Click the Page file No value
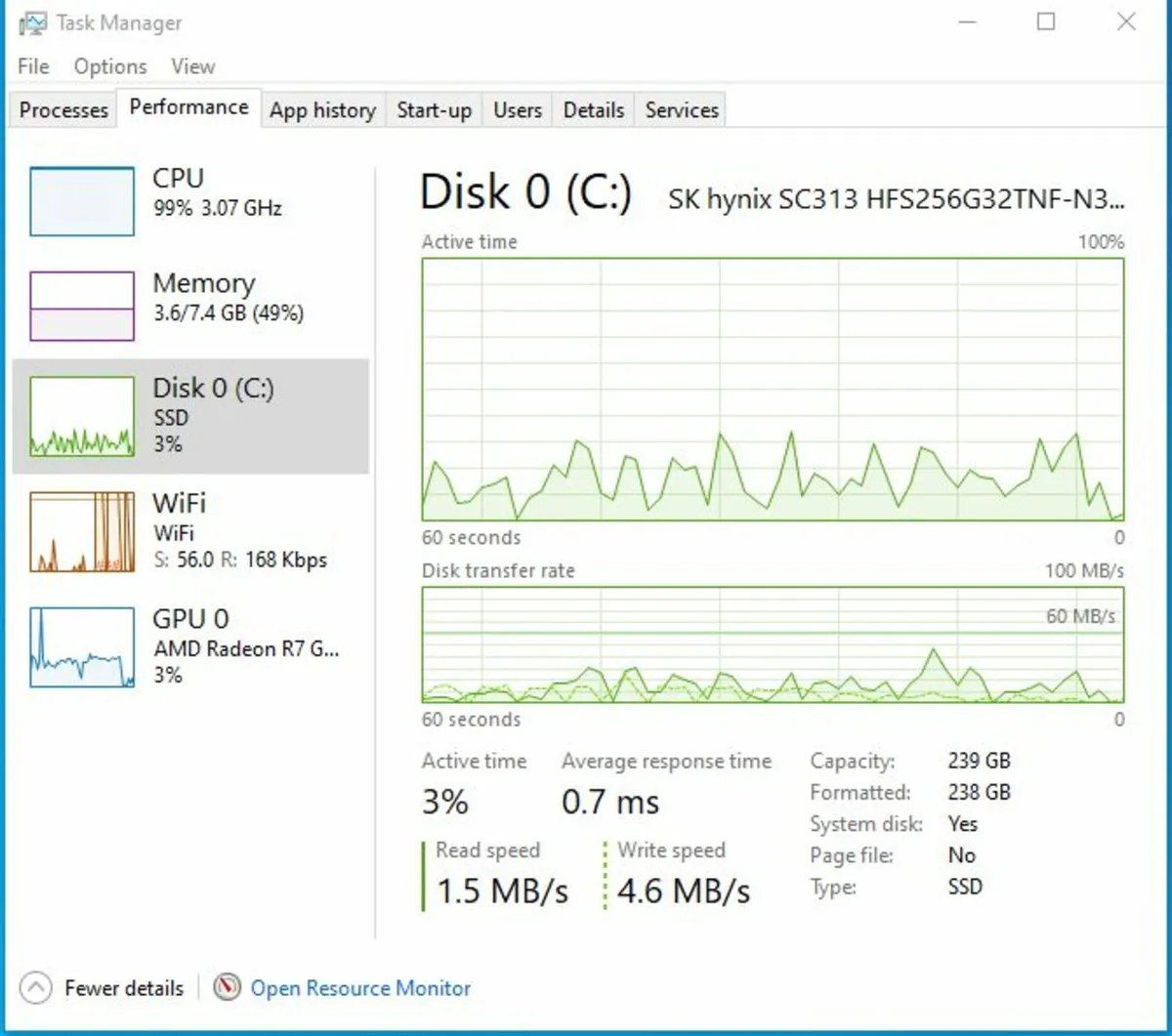 click(961, 855)
